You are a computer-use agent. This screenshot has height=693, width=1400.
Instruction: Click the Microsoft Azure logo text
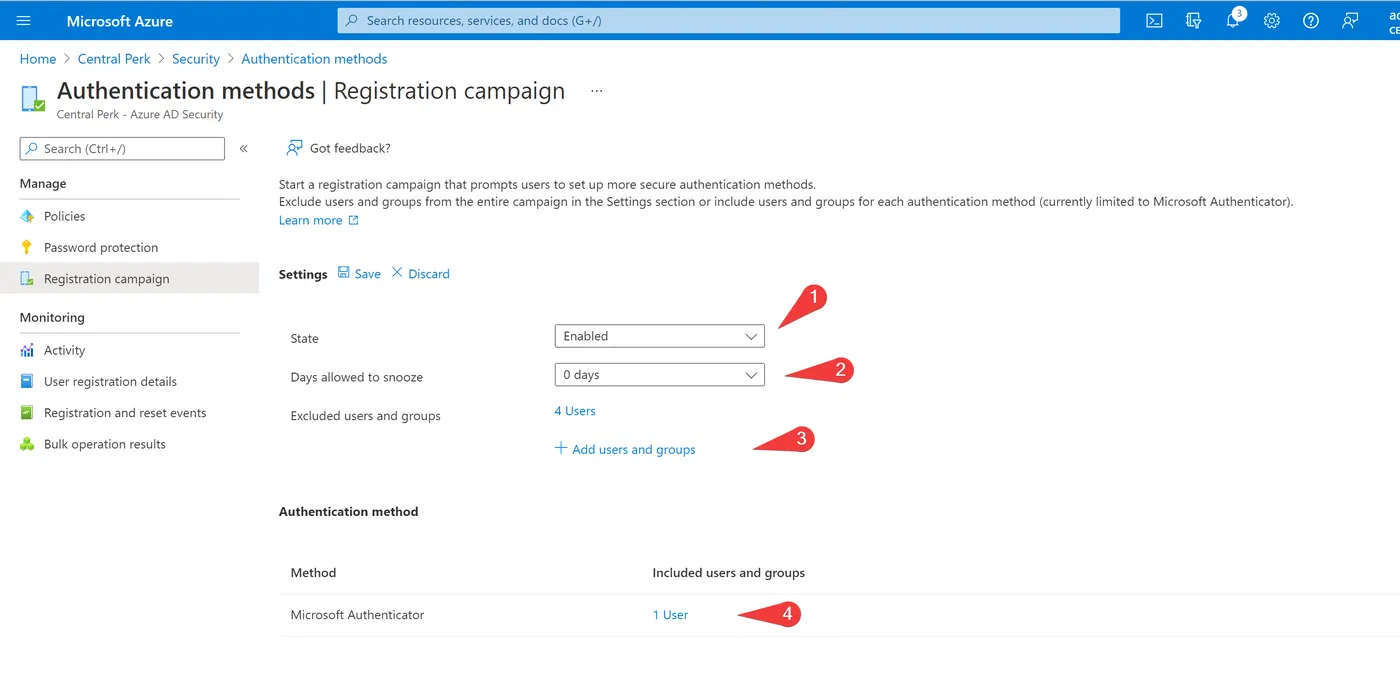coord(119,20)
